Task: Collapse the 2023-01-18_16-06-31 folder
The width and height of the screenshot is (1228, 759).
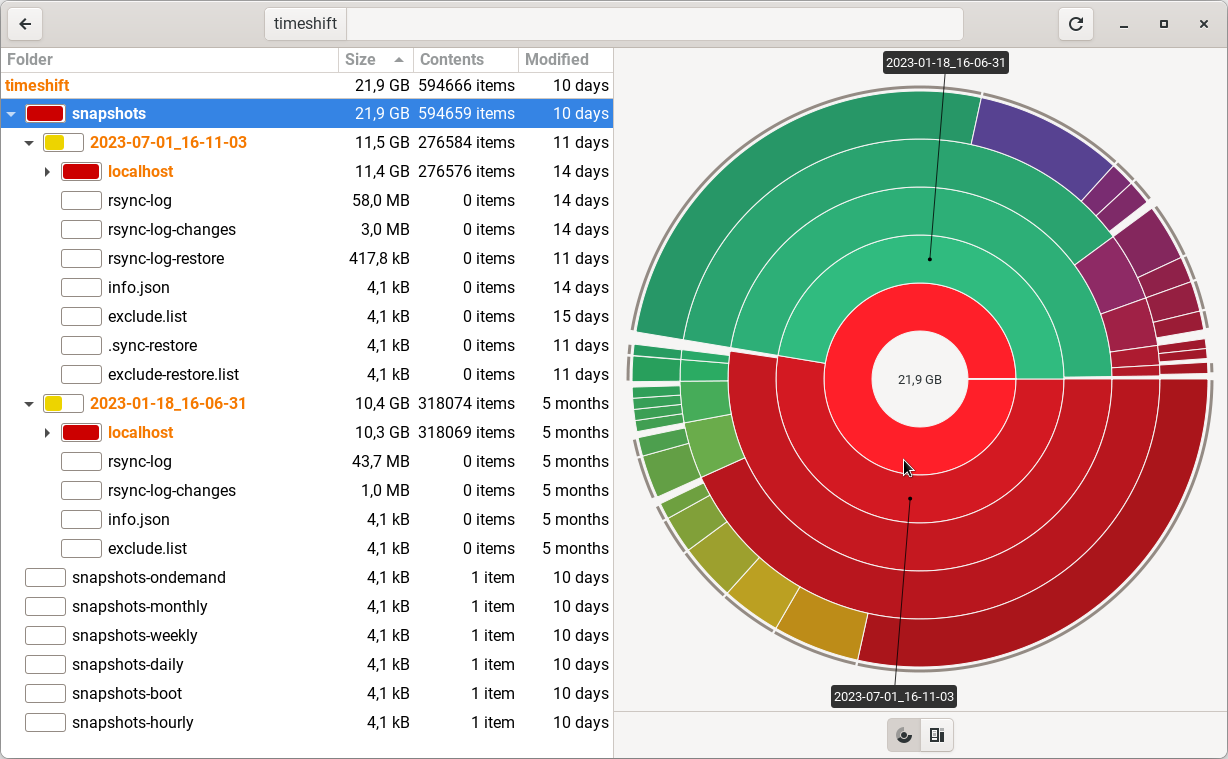Action: pyautogui.click(x=29, y=404)
